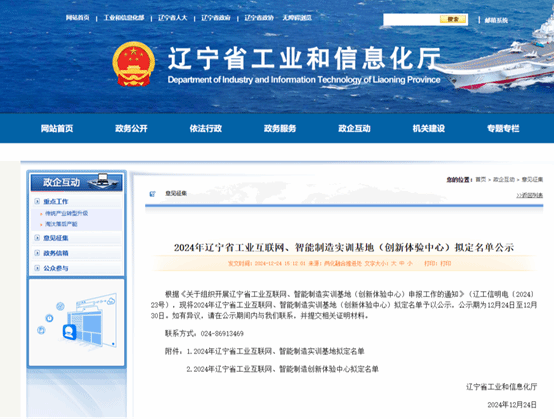The width and height of the screenshot is (554, 419).
Task: Open 机关建设 navigation item
Action: [x=429, y=129]
